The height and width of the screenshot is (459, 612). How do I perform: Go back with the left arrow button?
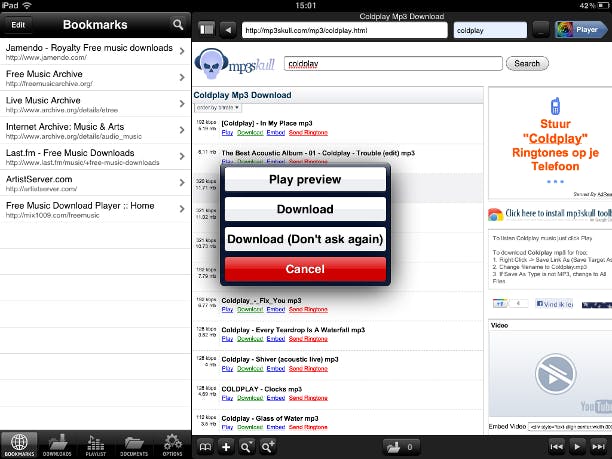tap(228, 30)
